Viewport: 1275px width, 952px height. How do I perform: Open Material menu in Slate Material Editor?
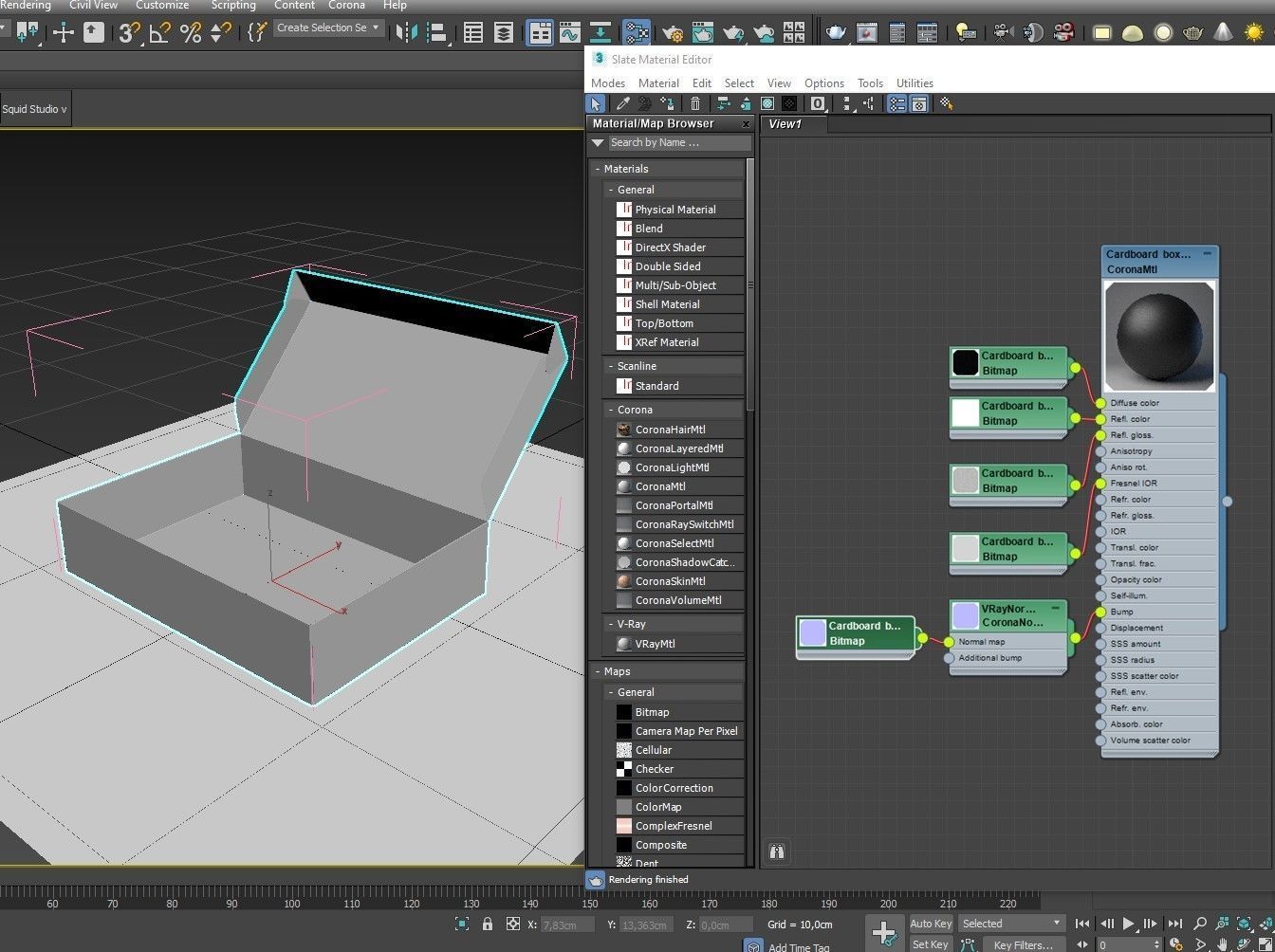pyautogui.click(x=658, y=83)
